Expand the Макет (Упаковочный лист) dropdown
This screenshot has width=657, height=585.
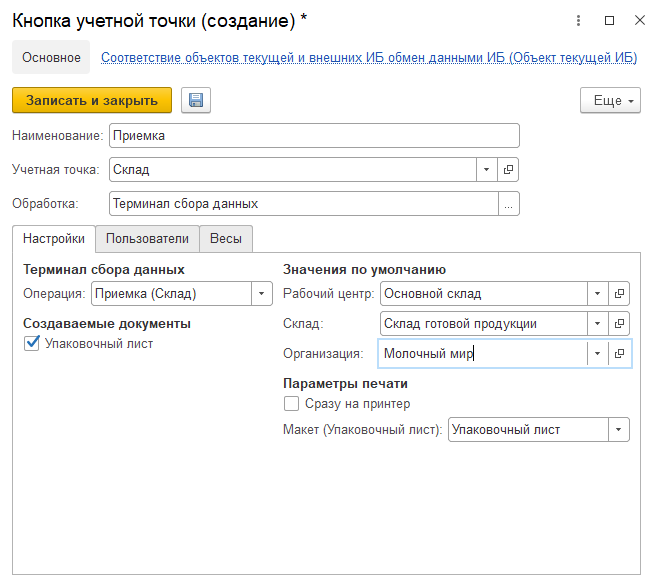(x=619, y=430)
